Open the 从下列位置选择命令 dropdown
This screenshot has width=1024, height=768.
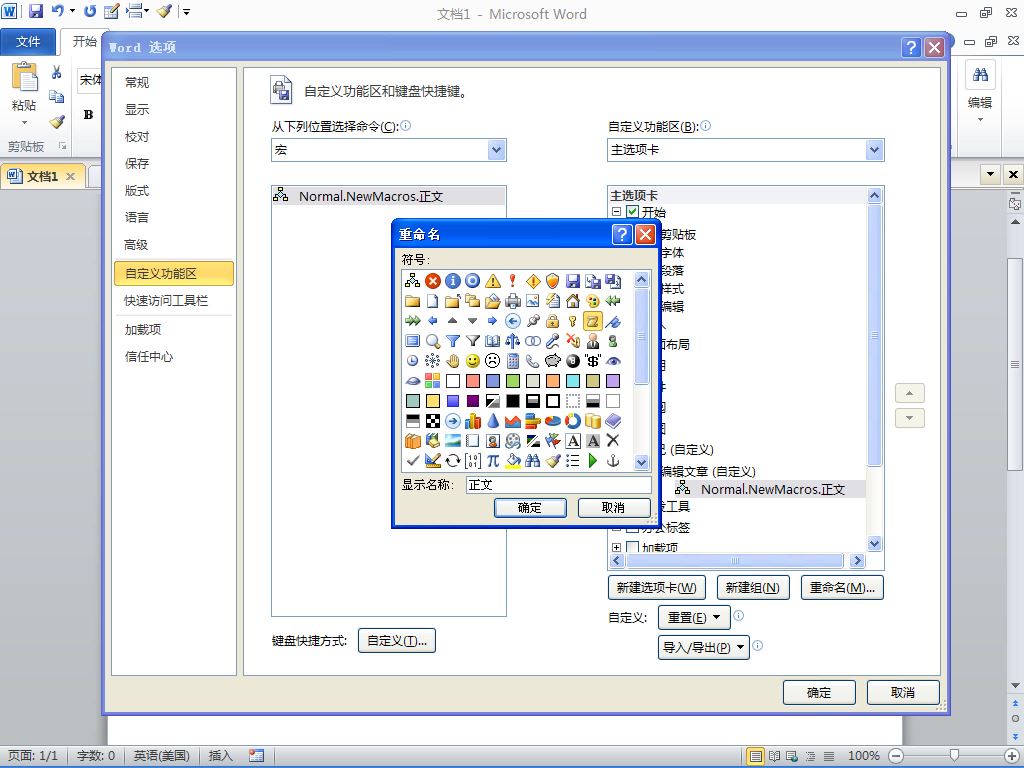tap(496, 150)
